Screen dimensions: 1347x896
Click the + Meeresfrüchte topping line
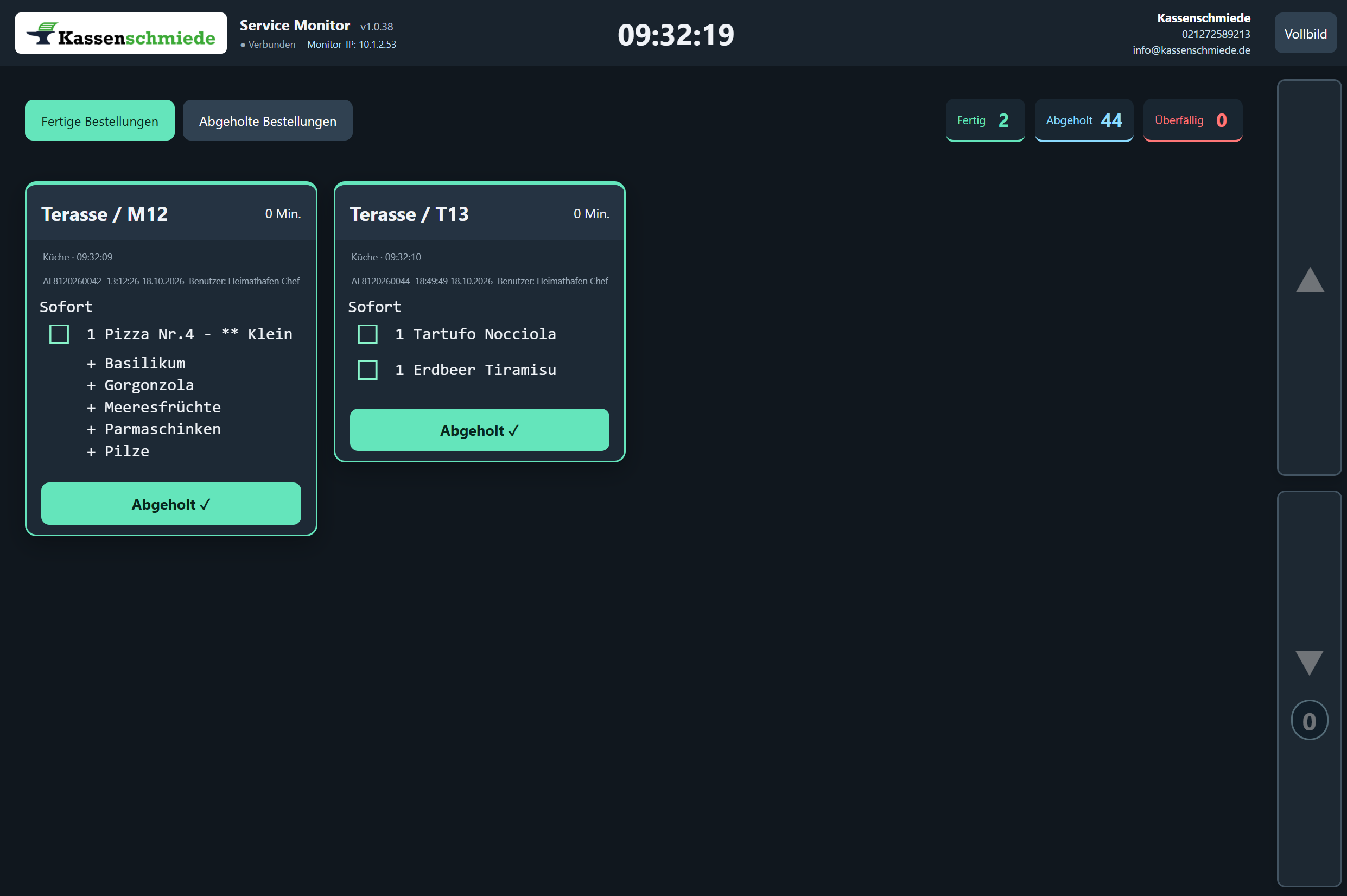154,408
